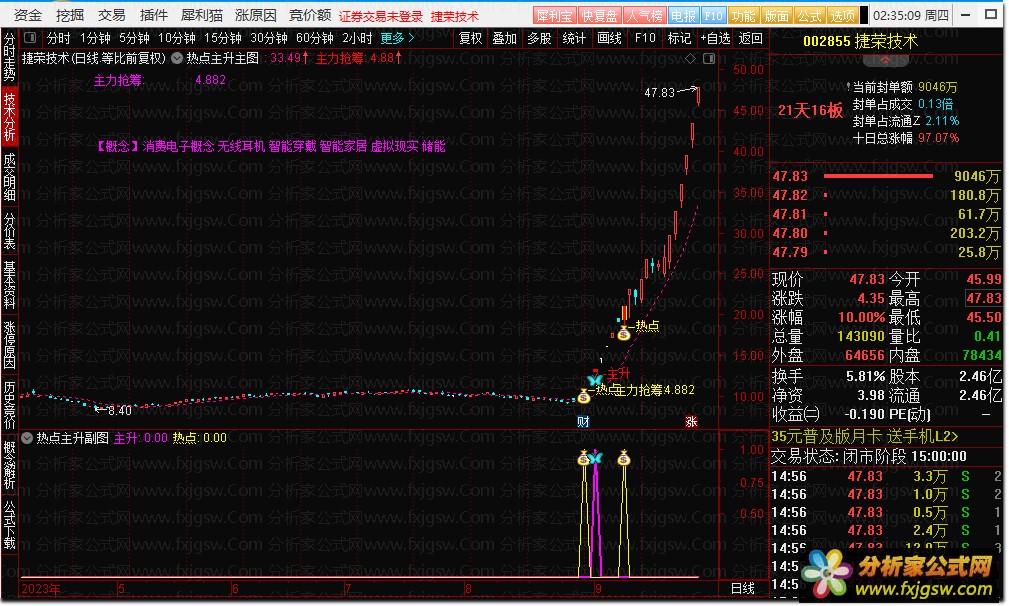Toggle the left panel icon beside 分时
1009x606 pixels.
click(x=30, y=39)
